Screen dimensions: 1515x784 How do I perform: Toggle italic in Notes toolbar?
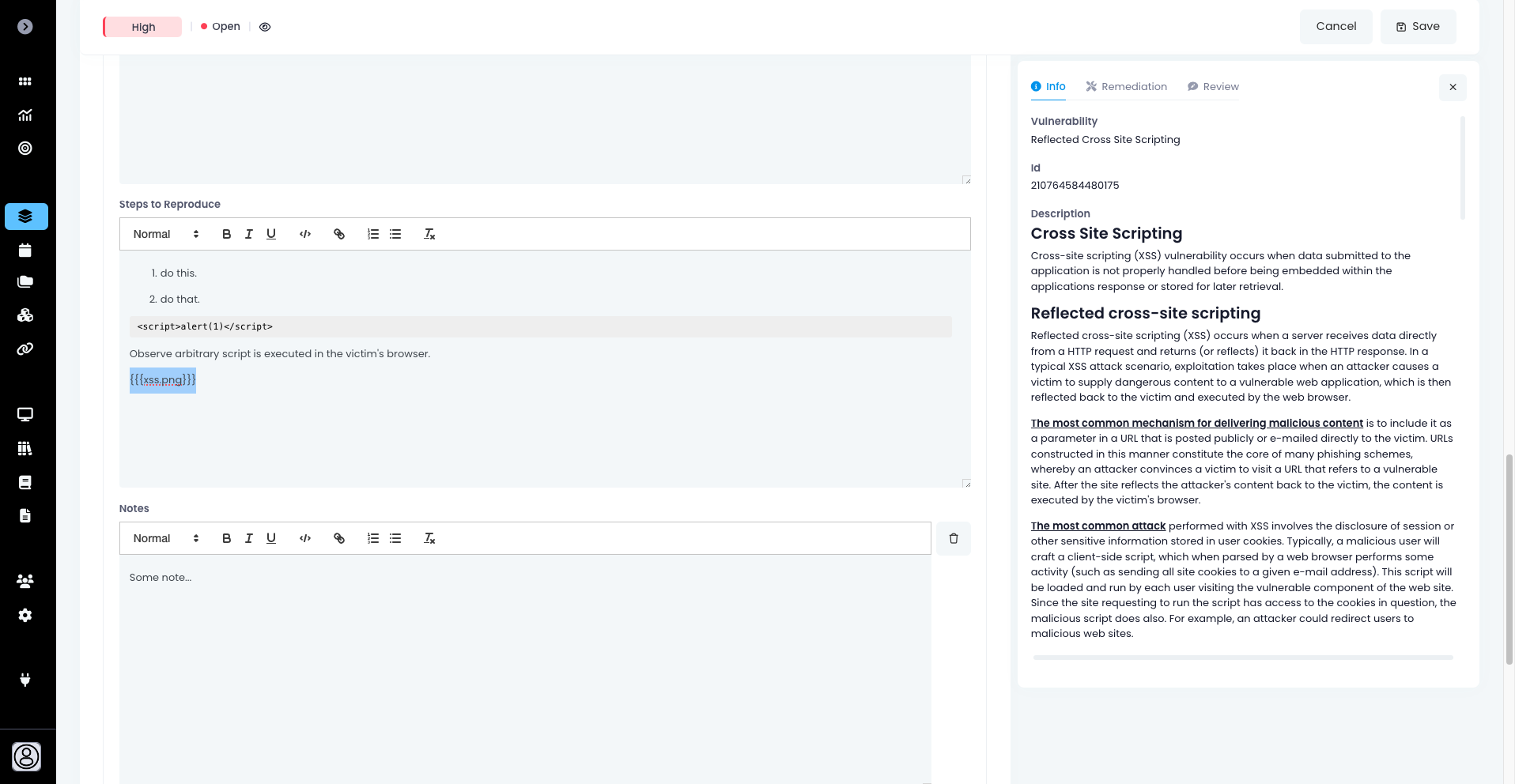point(249,538)
